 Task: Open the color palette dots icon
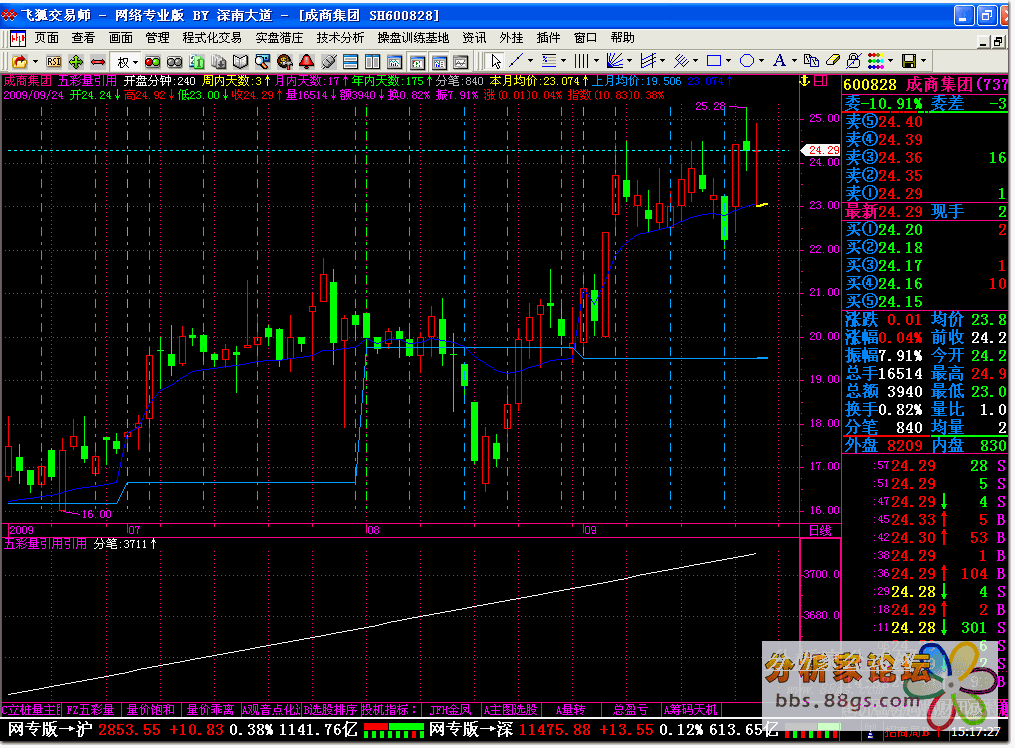[876, 61]
